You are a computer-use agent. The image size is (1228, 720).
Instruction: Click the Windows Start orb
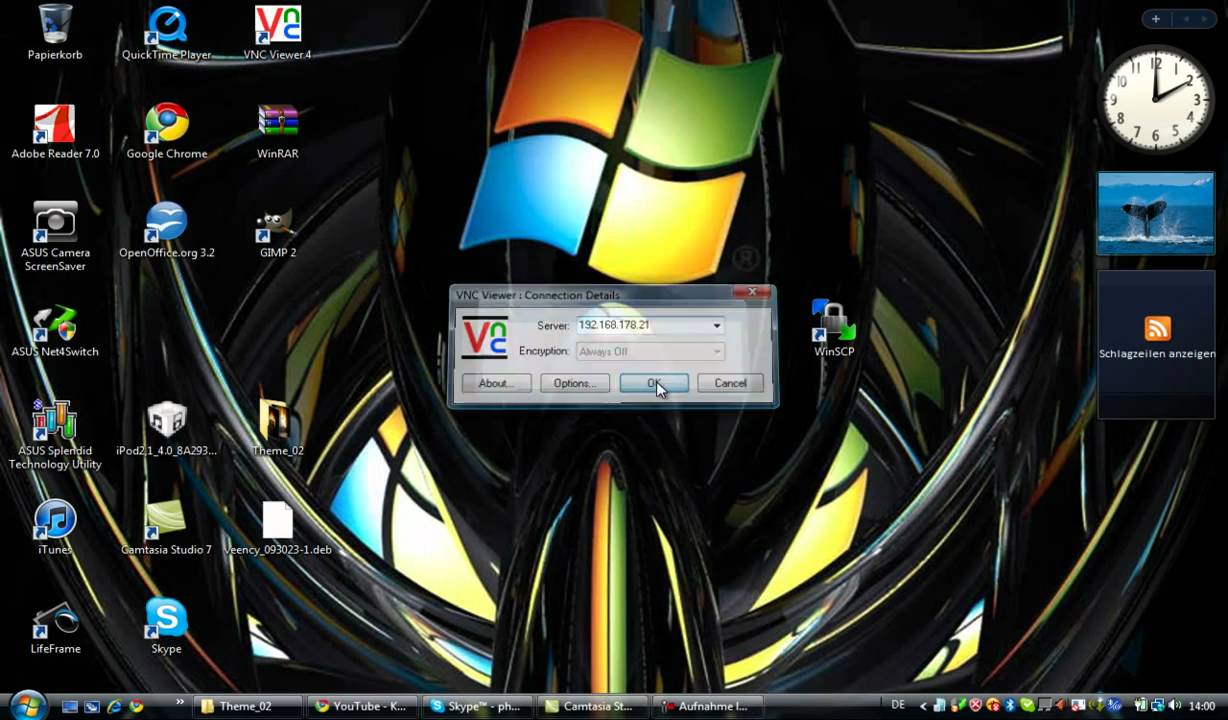click(x=27, y=705)
